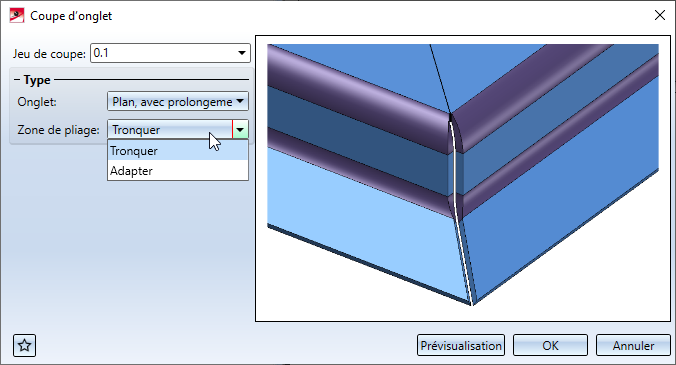Click the Type section header label
The image size is (676, 365).
click(x=37, y=80)
